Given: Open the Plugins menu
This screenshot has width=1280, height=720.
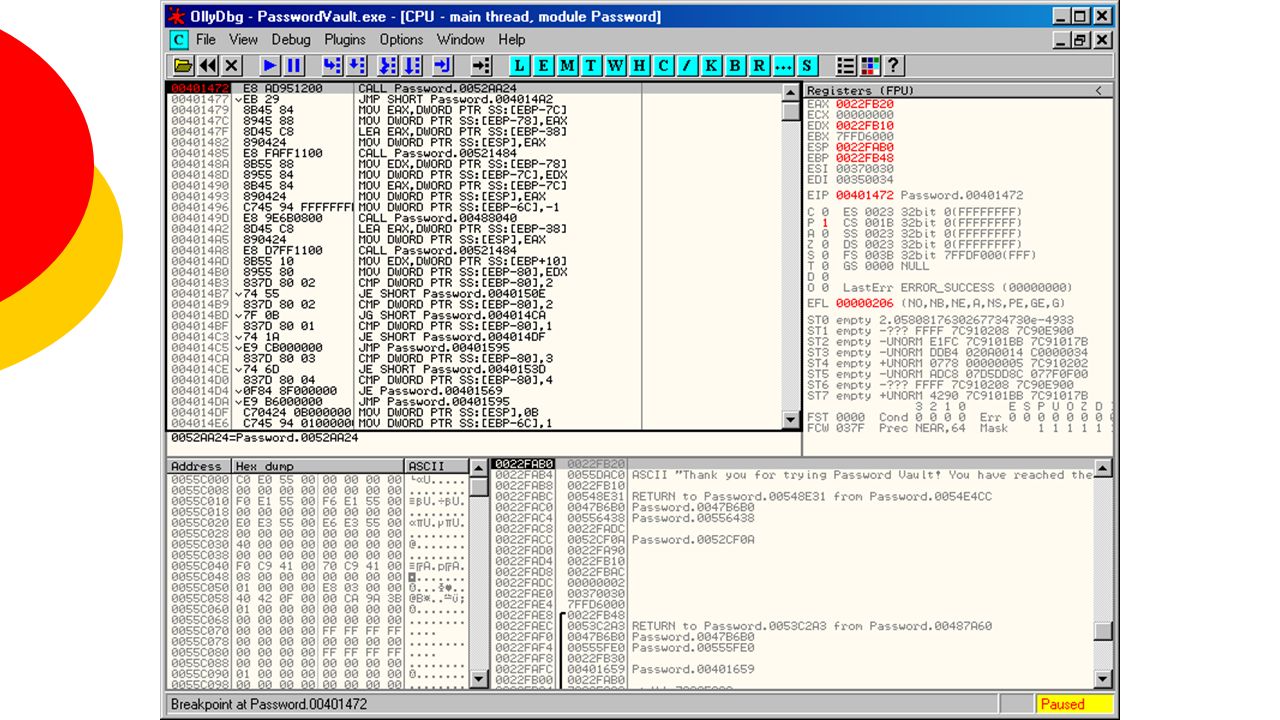Looking at the screenshot, I should 345,40.
